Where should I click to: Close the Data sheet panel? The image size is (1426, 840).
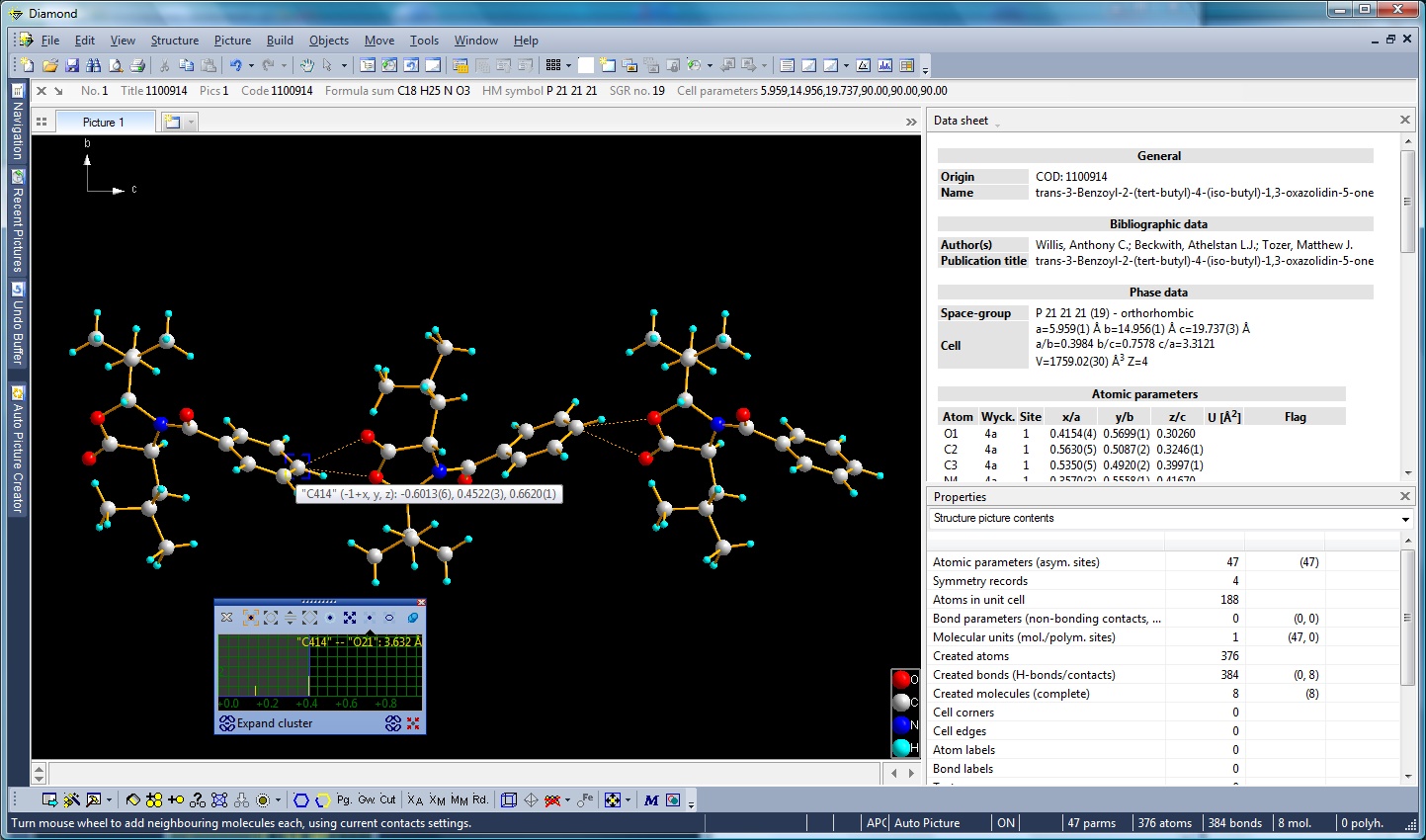(1405, 120)
